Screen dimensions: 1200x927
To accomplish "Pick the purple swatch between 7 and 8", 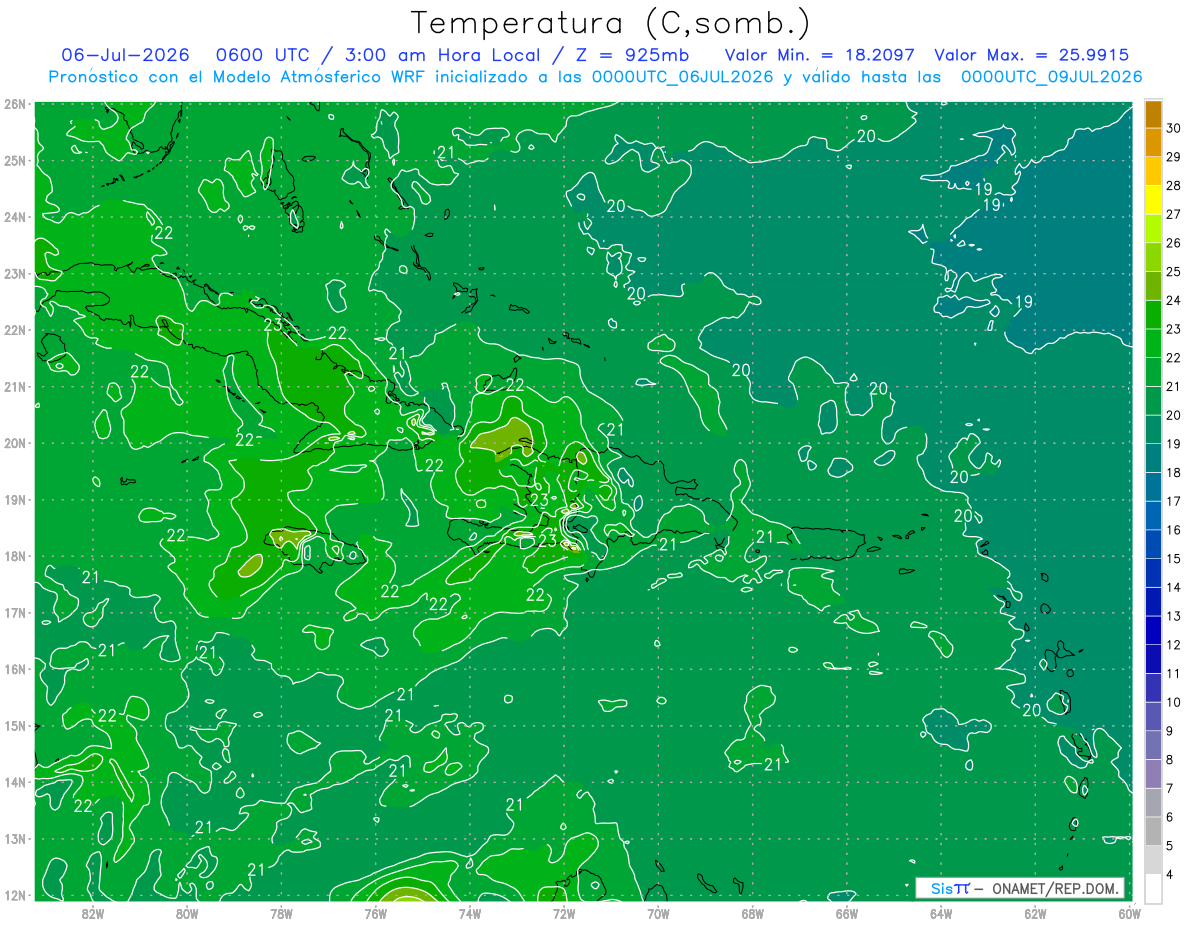I will 1153,774.
